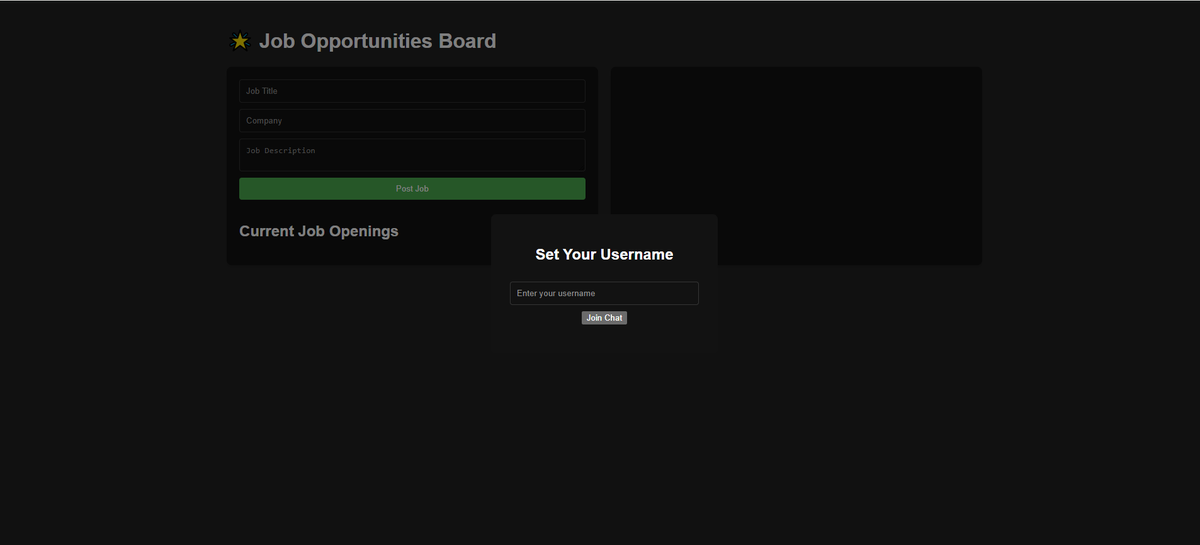The width and height of the screenshot is (1200, 545).
Task: Click into the Job Description textarea
Action: 412,155
